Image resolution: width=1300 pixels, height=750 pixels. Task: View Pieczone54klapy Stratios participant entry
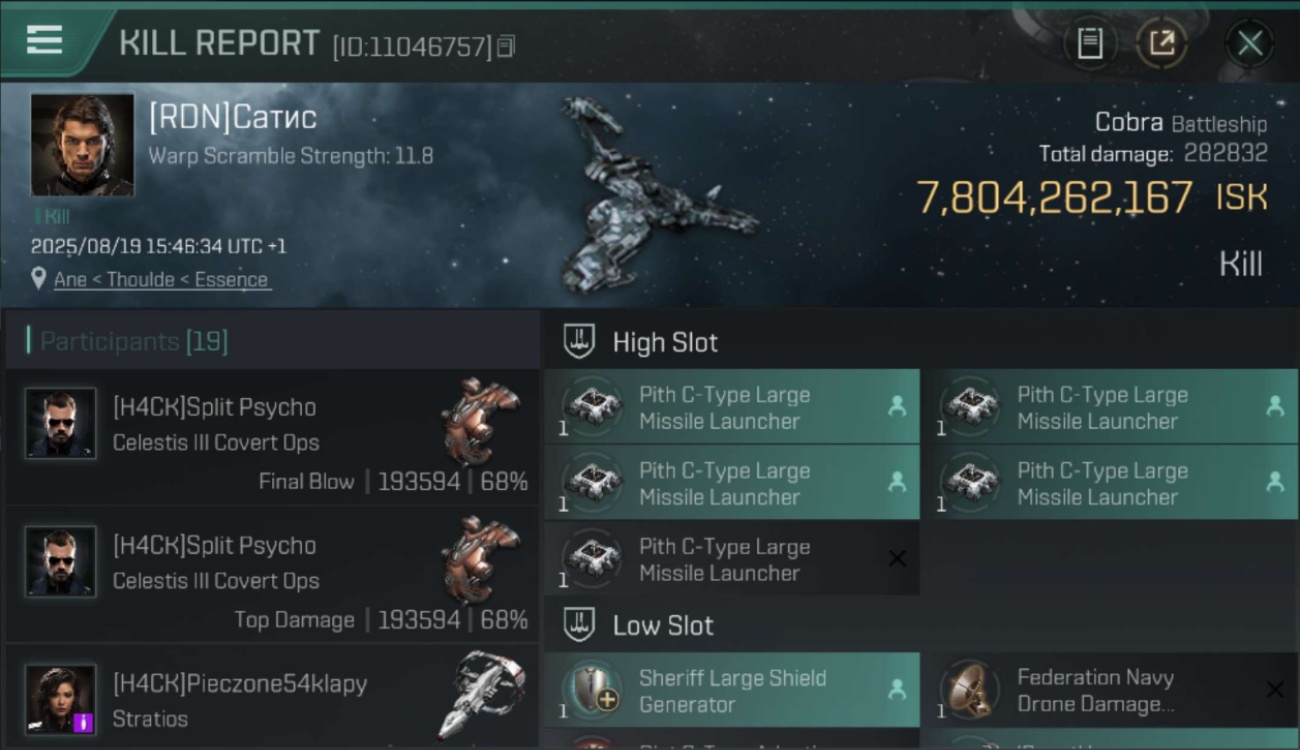click(272, 700)
